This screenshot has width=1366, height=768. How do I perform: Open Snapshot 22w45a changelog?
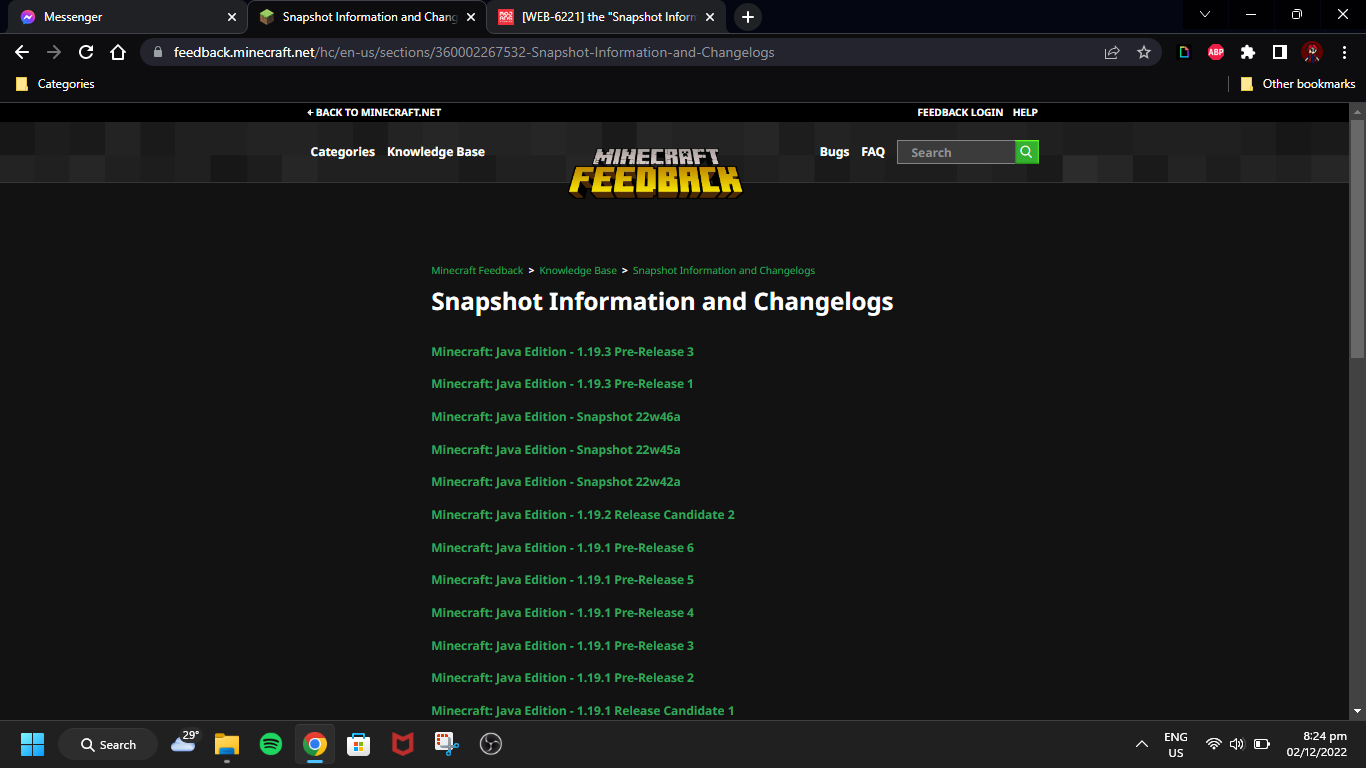(556, 450)
